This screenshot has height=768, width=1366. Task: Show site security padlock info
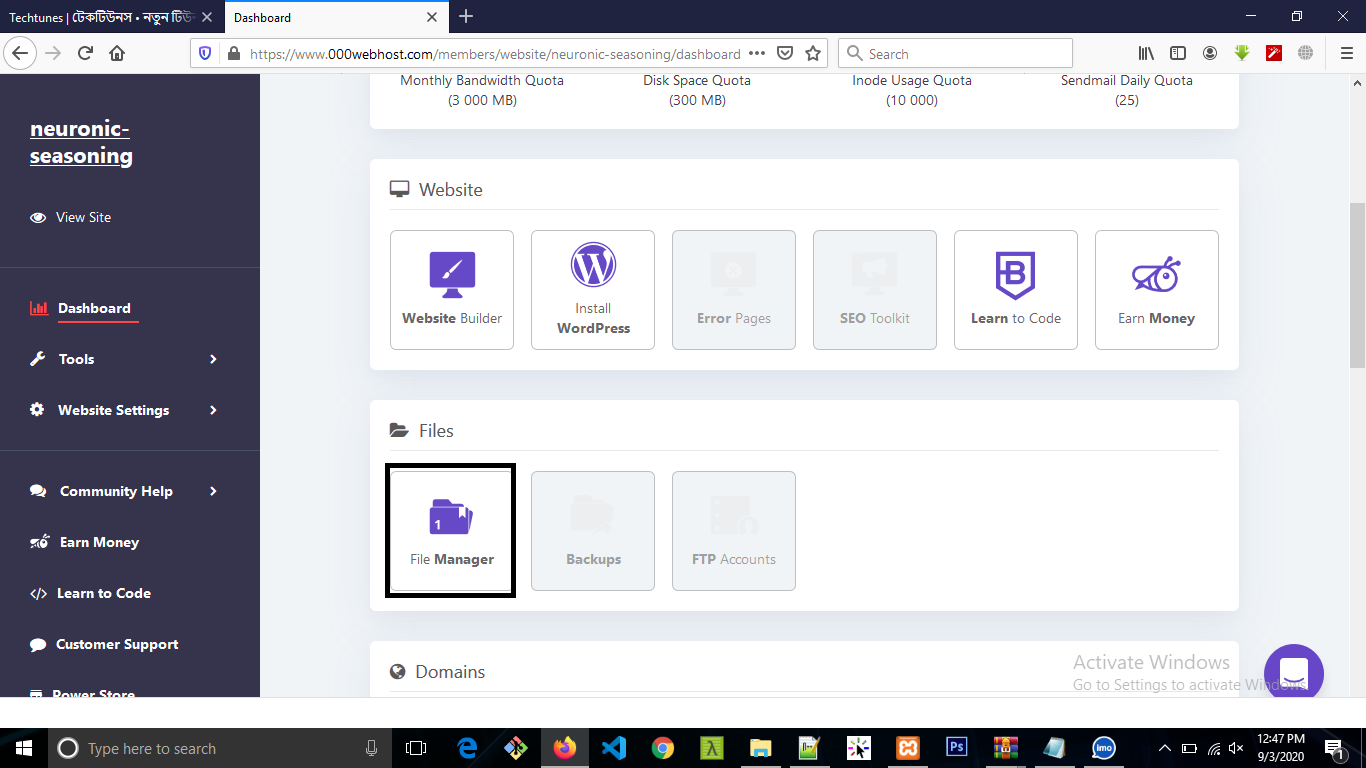tap(233, 54)
